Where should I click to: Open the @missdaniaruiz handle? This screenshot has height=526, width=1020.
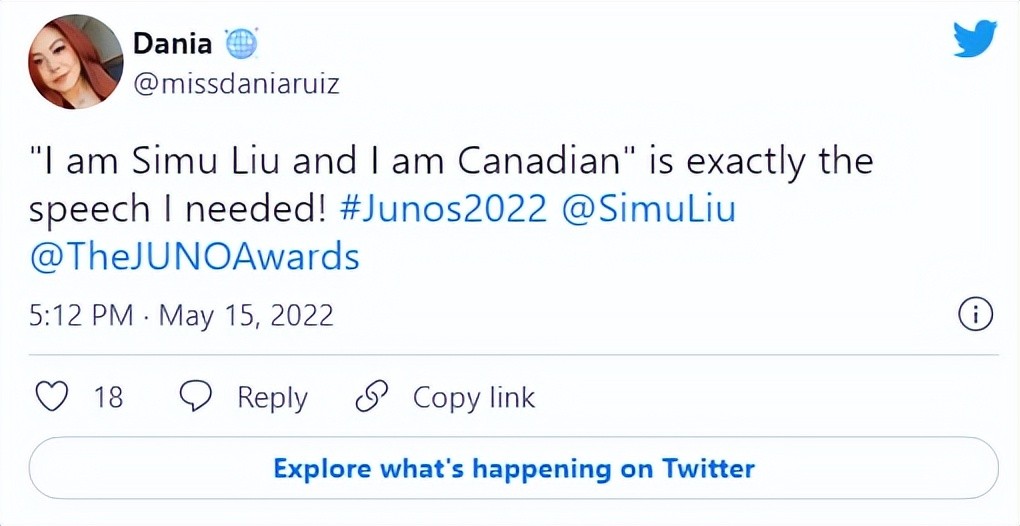tap(236, 83)
